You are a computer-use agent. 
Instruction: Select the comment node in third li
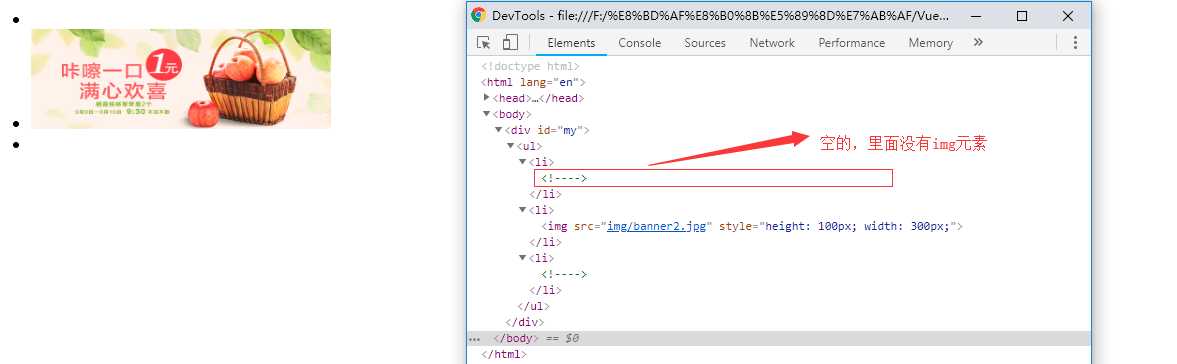(x=563, y=274)
